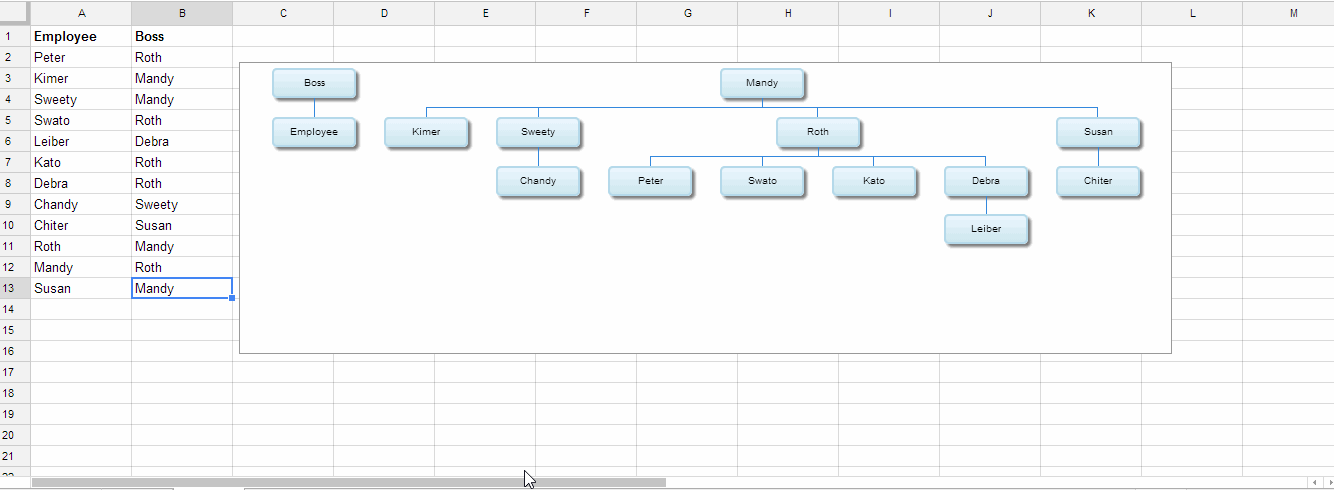Click the Chiter node in org chart
Image resolution: width=1334 pixels, height=490 pixels.
1098,181
